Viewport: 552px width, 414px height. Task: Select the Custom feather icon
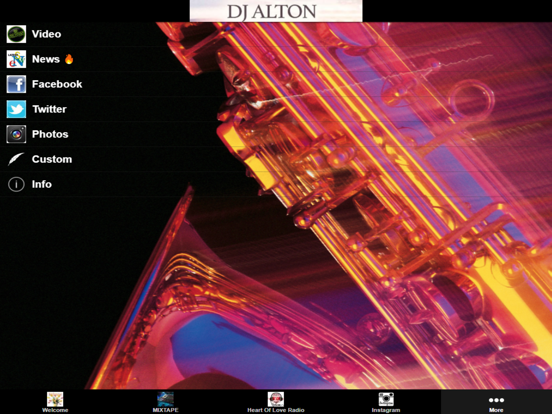point(16,159)
